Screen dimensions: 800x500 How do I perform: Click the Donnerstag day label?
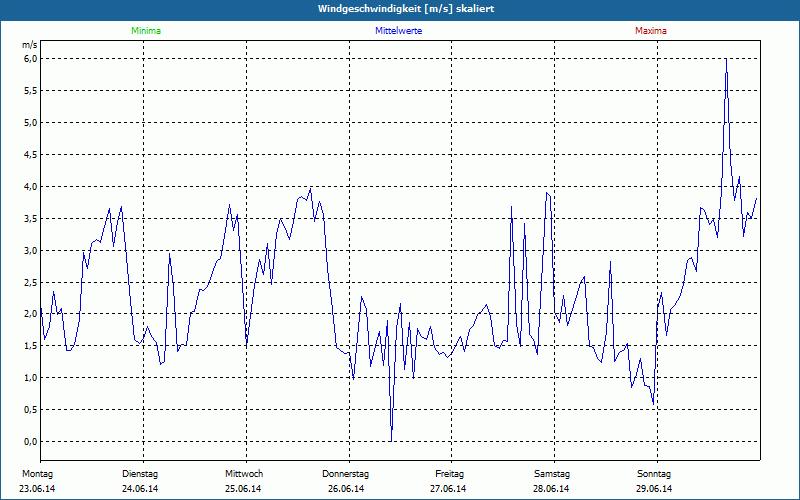345,474
